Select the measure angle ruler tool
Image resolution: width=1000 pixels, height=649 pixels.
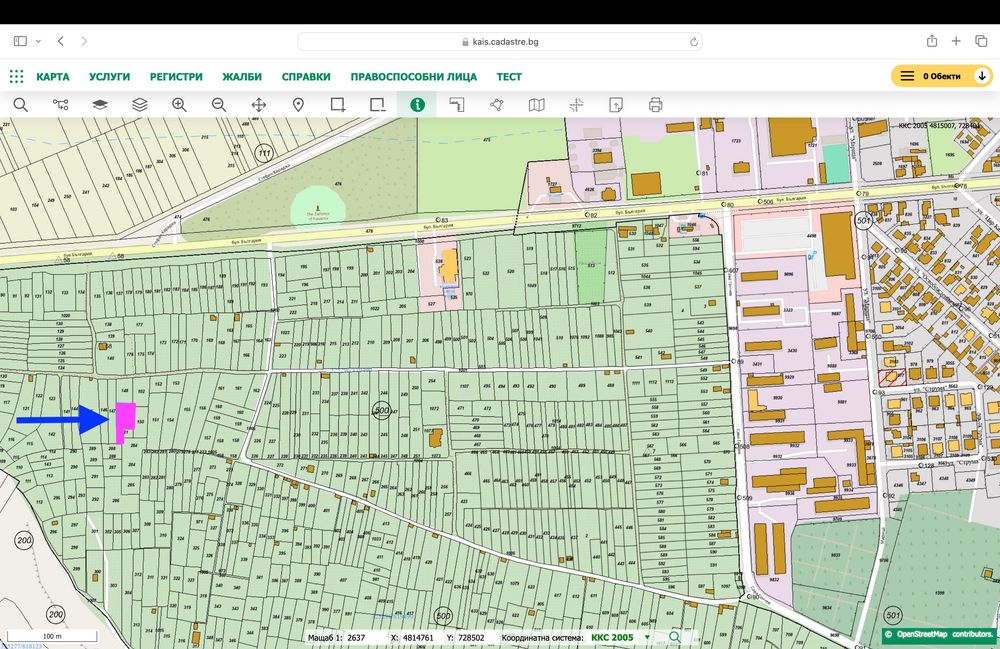click(x=457, y=105)
